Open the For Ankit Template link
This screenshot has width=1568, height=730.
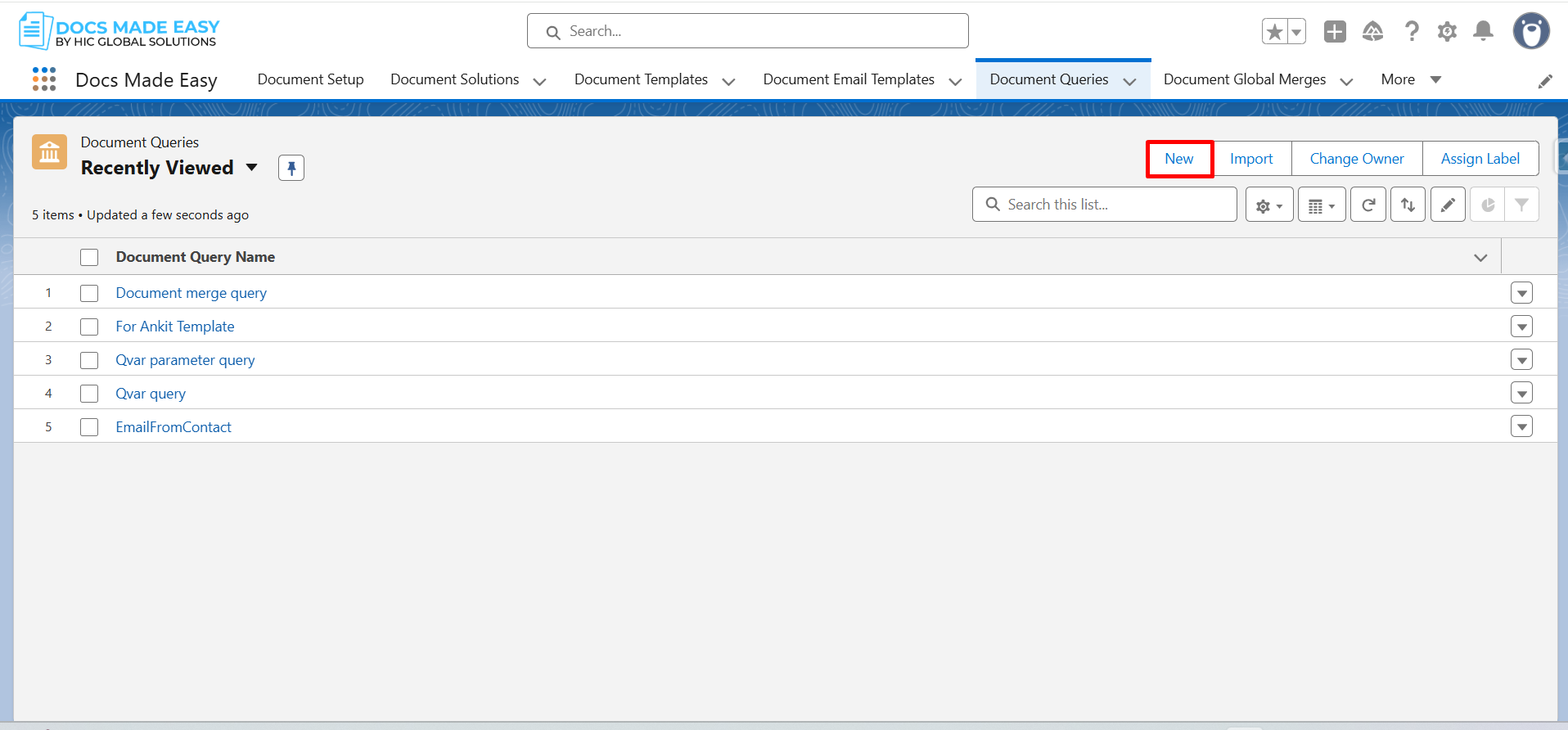coord(175,327)
